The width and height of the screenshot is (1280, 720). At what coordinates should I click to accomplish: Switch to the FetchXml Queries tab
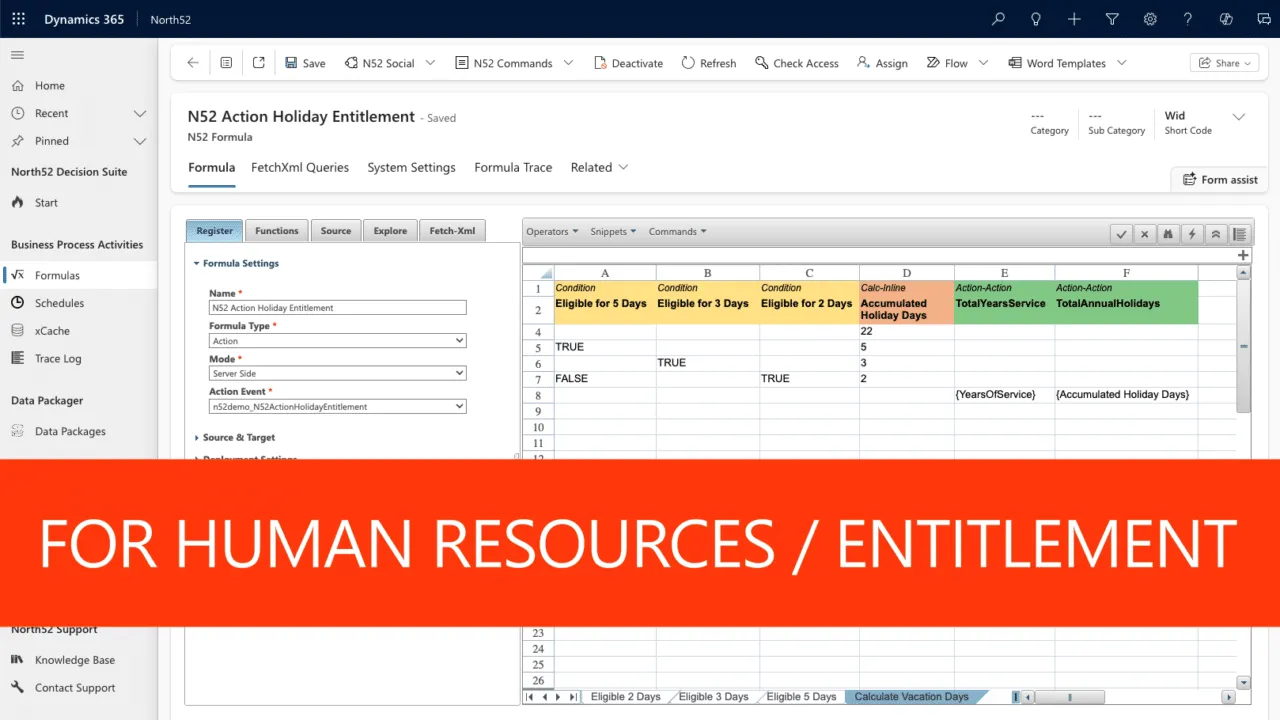tap(300, 167)
